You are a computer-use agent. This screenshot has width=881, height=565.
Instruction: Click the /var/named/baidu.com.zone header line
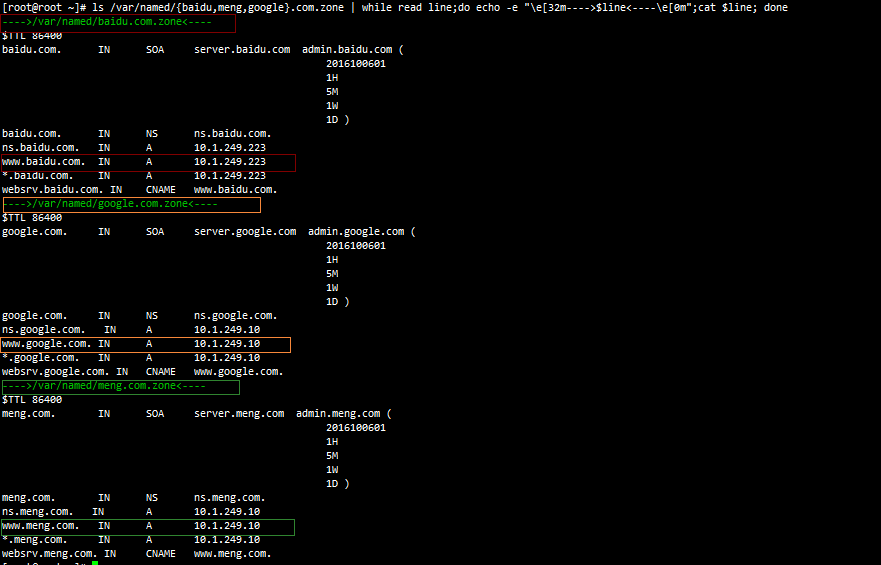click(x=107, y=22)
